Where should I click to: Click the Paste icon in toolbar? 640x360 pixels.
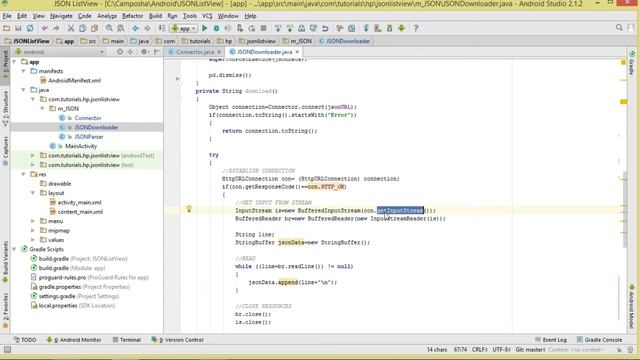point(94,28)
